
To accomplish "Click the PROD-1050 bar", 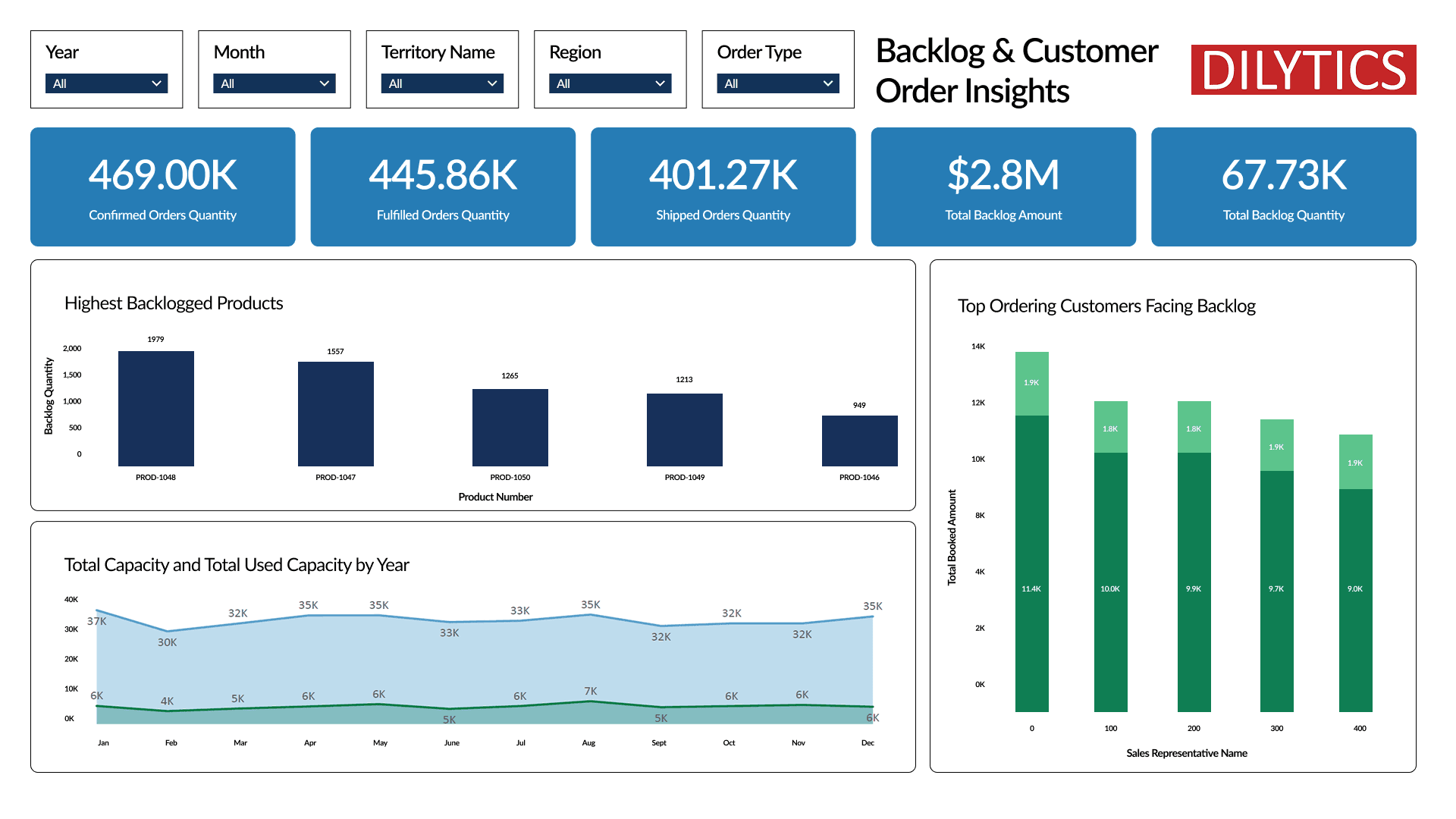I will (x=510, y=427).
